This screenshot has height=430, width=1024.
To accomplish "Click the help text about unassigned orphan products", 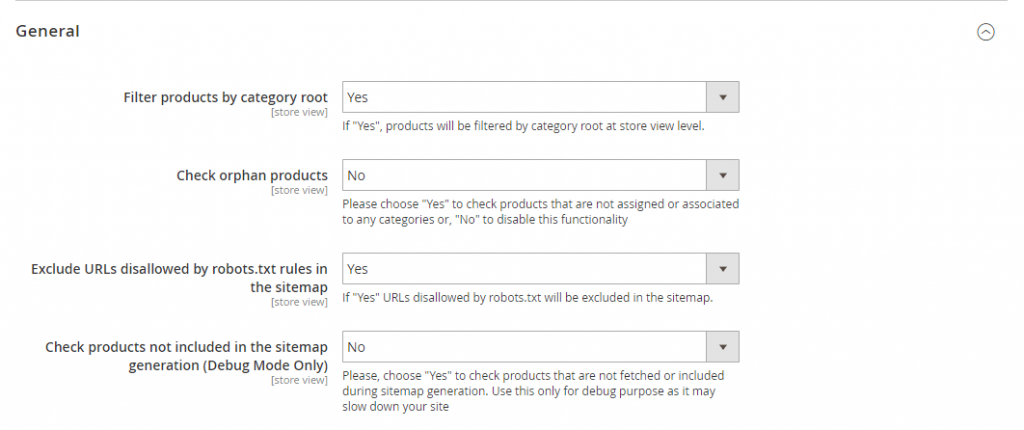I will click(x=540, y=212).
